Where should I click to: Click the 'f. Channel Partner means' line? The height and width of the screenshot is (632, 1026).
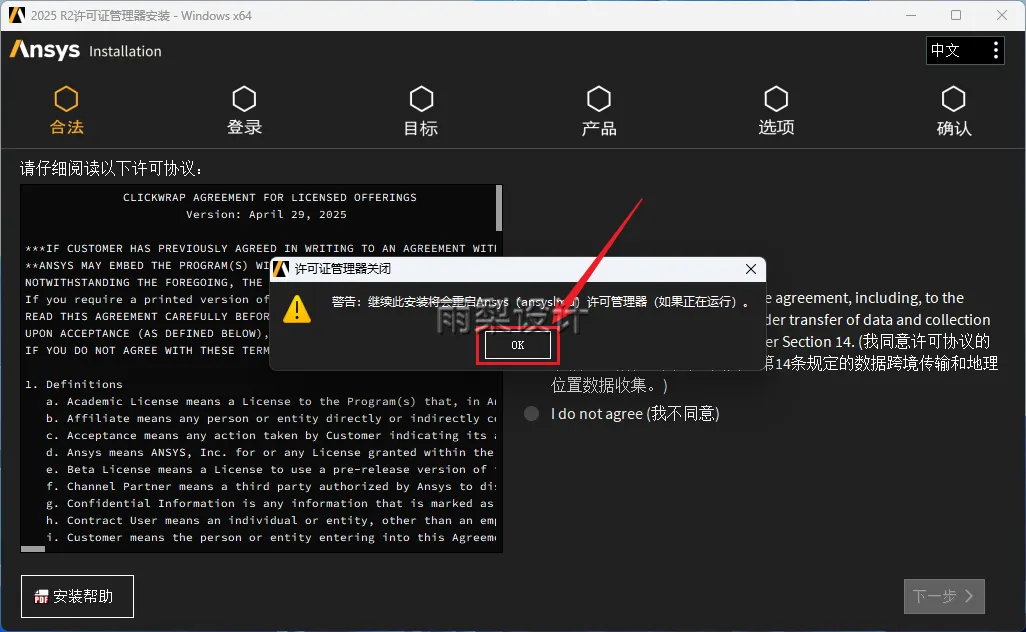pyautogui.click(x=271, y=487)
